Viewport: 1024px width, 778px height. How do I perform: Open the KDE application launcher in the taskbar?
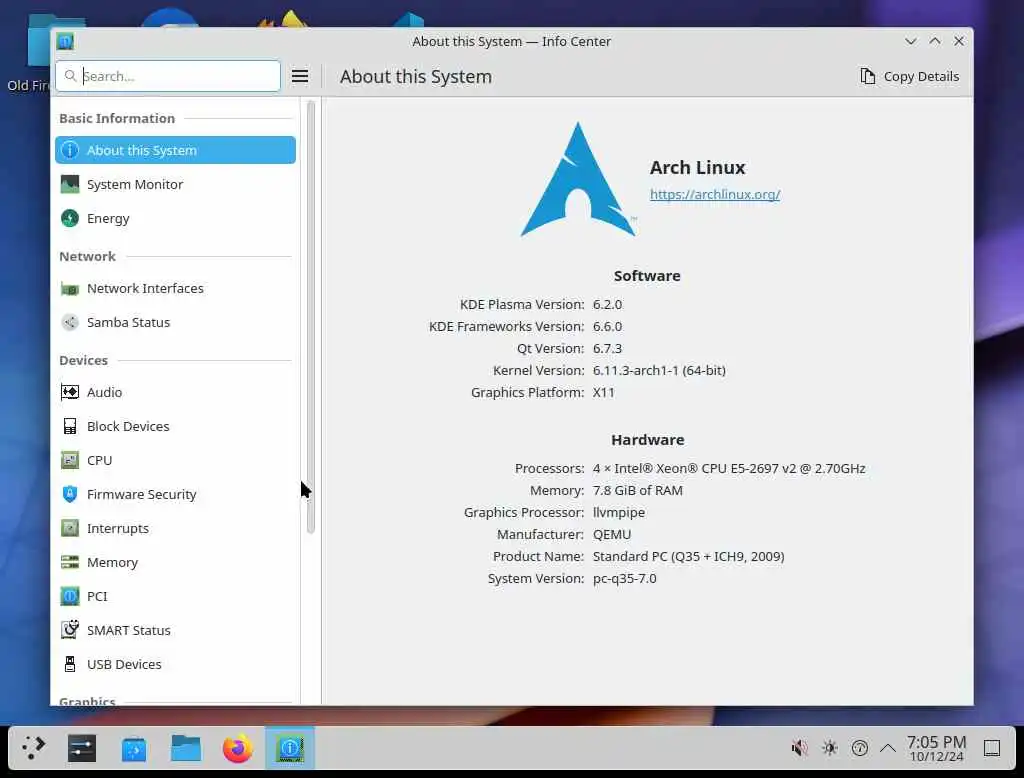[33, 748]
